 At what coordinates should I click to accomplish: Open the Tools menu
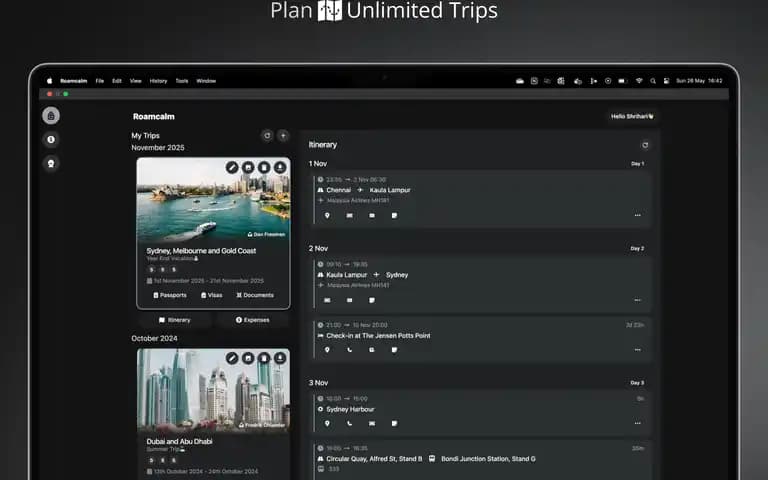pyautogui.click(x=182, y=81)
